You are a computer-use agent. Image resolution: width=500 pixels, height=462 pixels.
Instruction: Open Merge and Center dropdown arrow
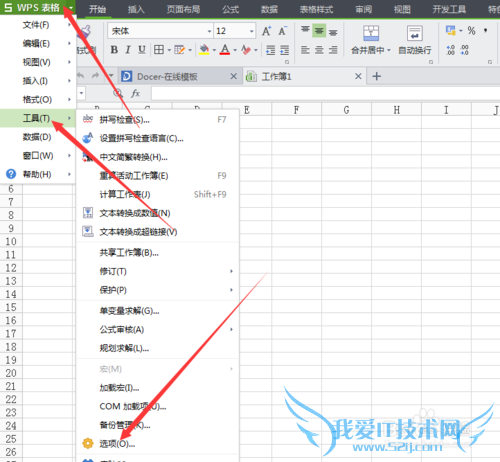[388, 50]
